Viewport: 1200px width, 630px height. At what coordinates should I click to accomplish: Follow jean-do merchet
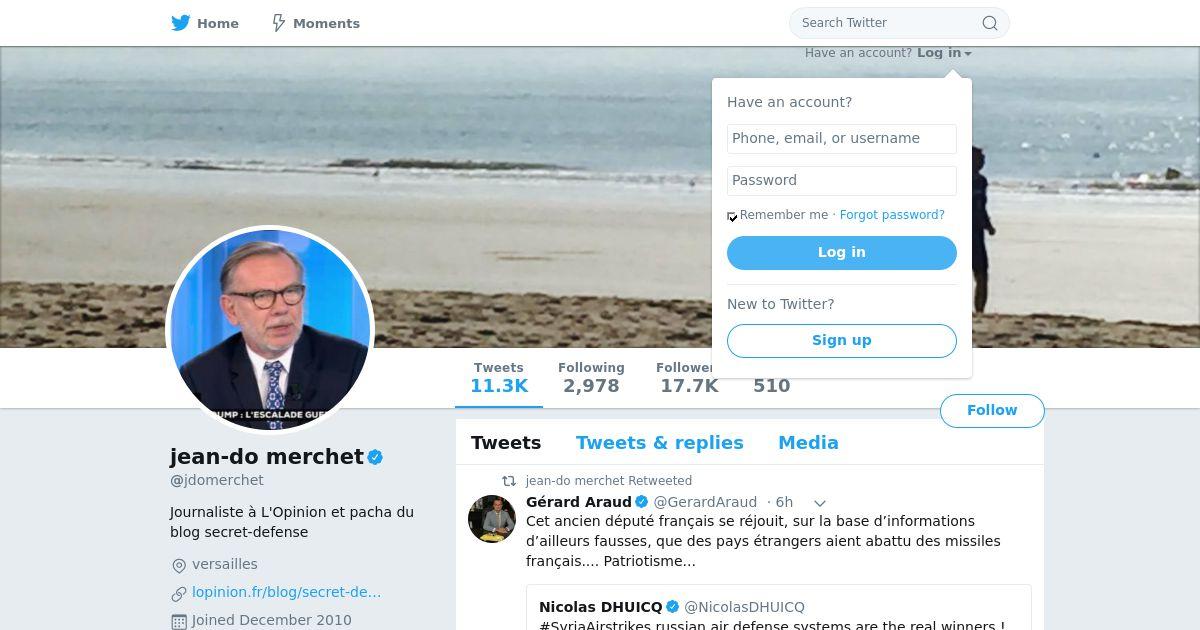point(992,411)
